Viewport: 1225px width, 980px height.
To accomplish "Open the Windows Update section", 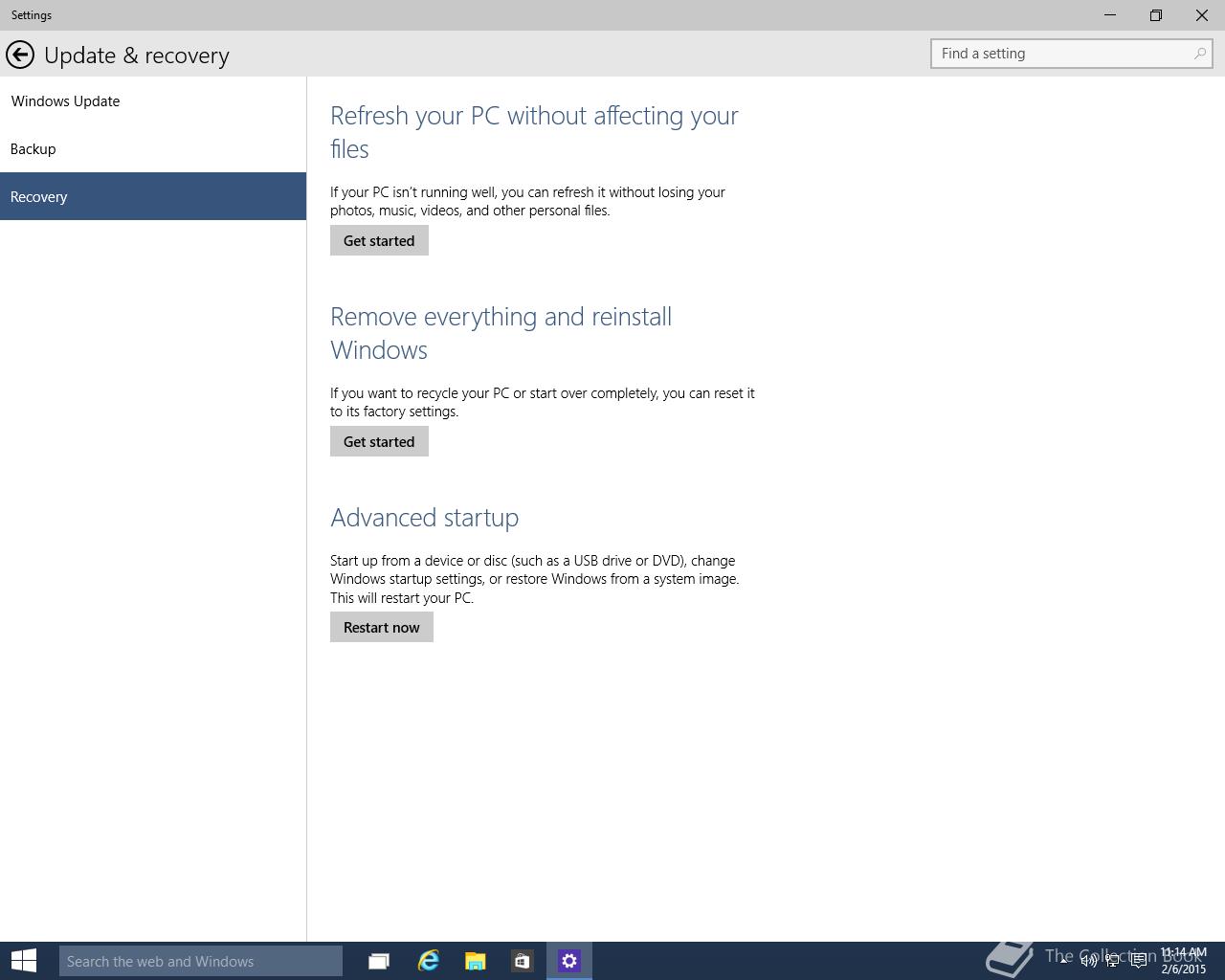I will [x=153, y=100].
